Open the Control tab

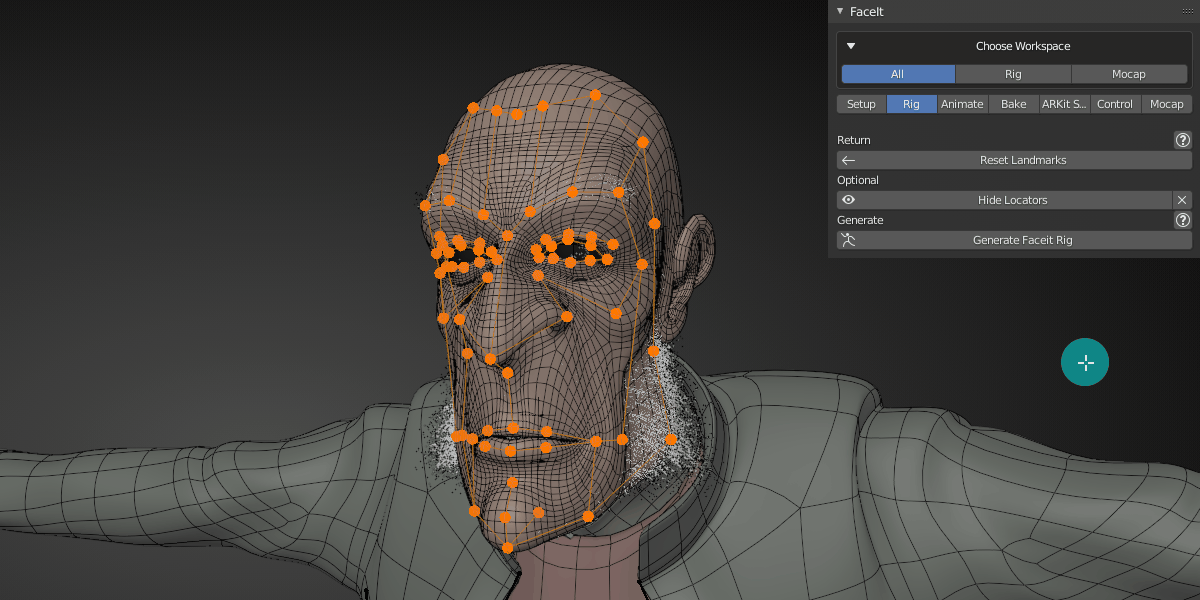1115,103
